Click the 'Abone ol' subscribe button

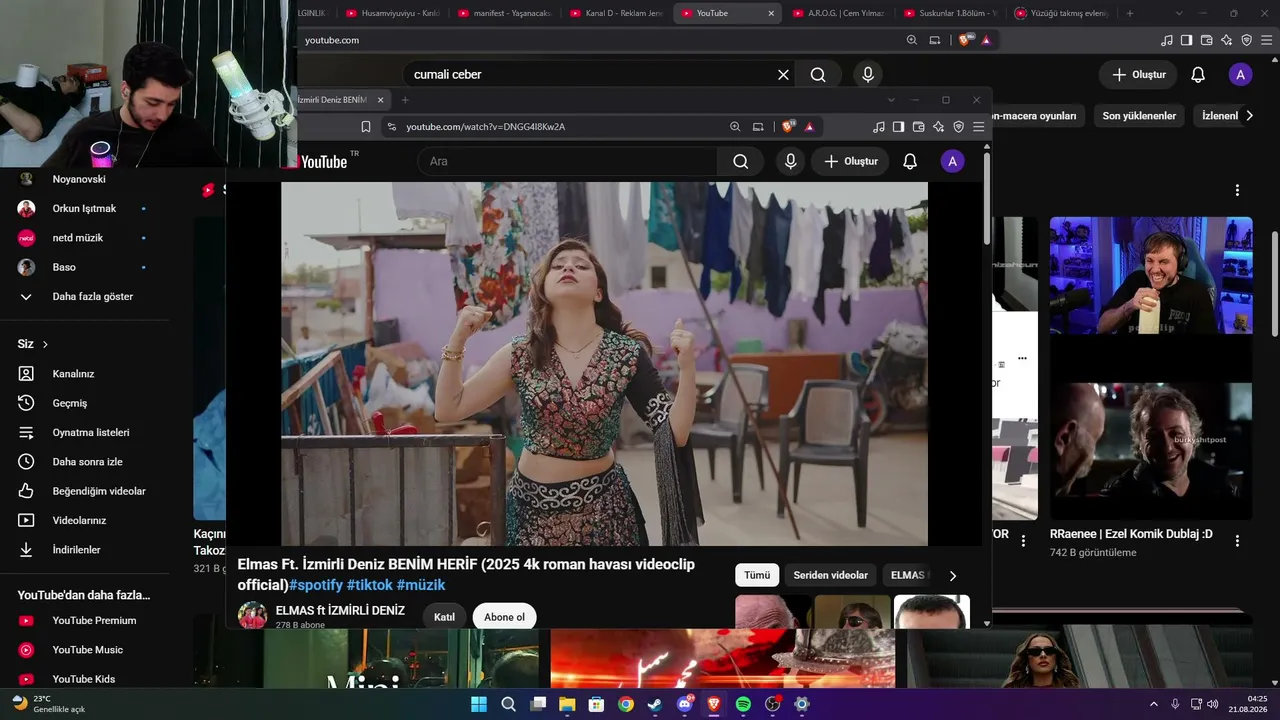click(504, 617)
